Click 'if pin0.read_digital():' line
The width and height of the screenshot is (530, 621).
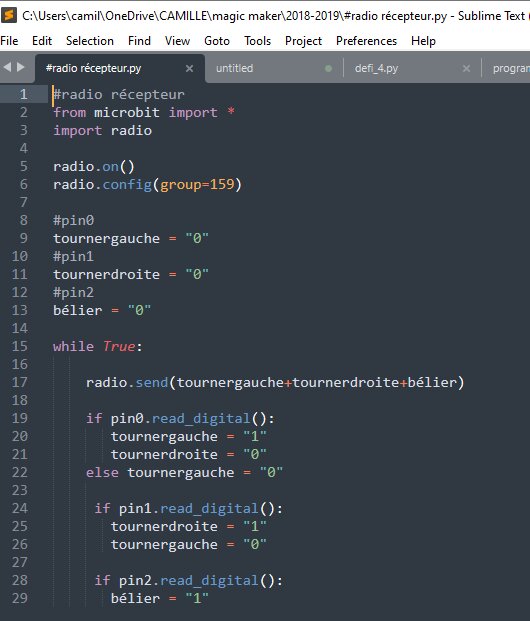pyautogui.click(x=180, y=419)
